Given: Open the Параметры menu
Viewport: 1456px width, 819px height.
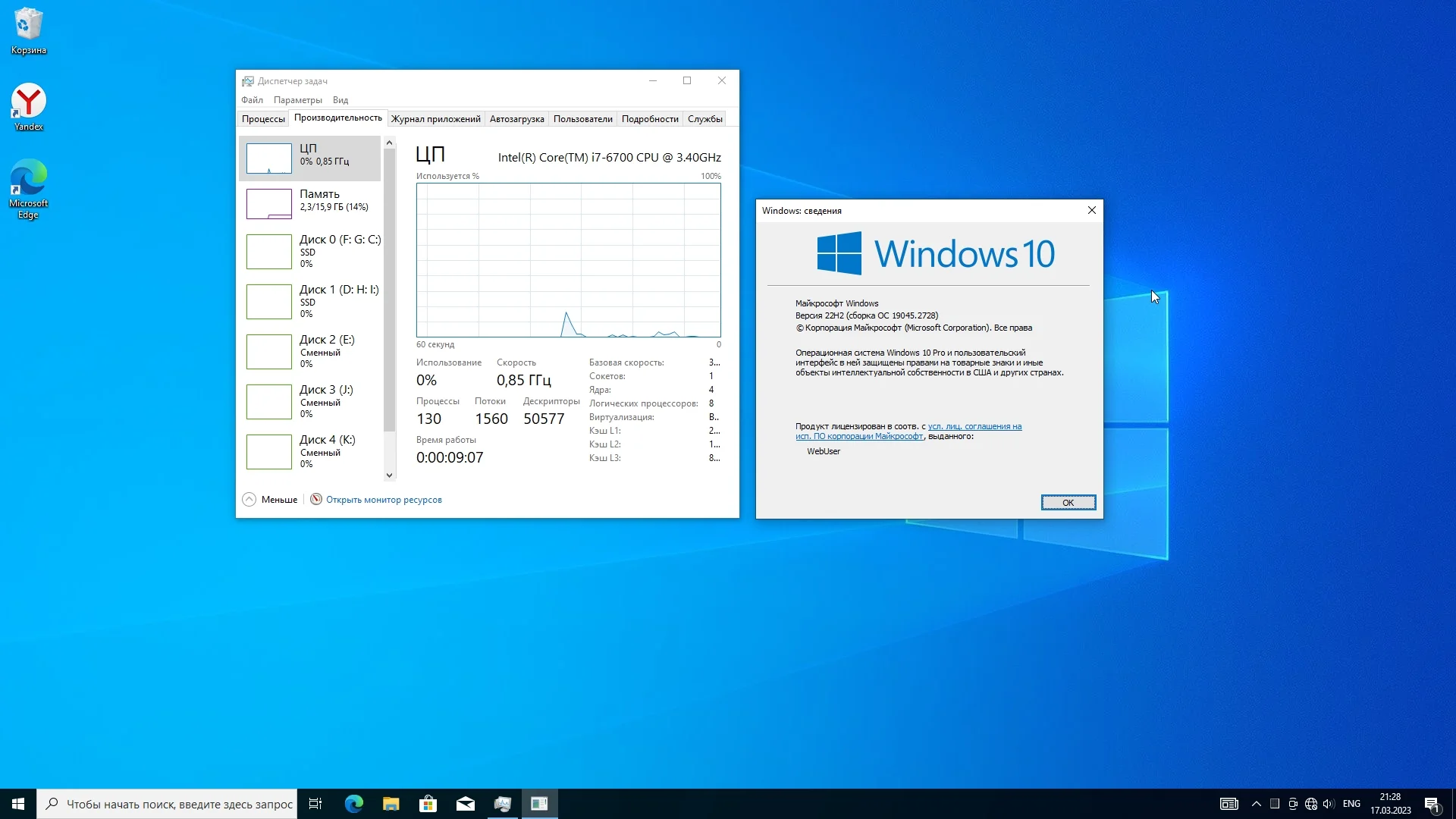Looking at the screenshot, I should (297, 100).
